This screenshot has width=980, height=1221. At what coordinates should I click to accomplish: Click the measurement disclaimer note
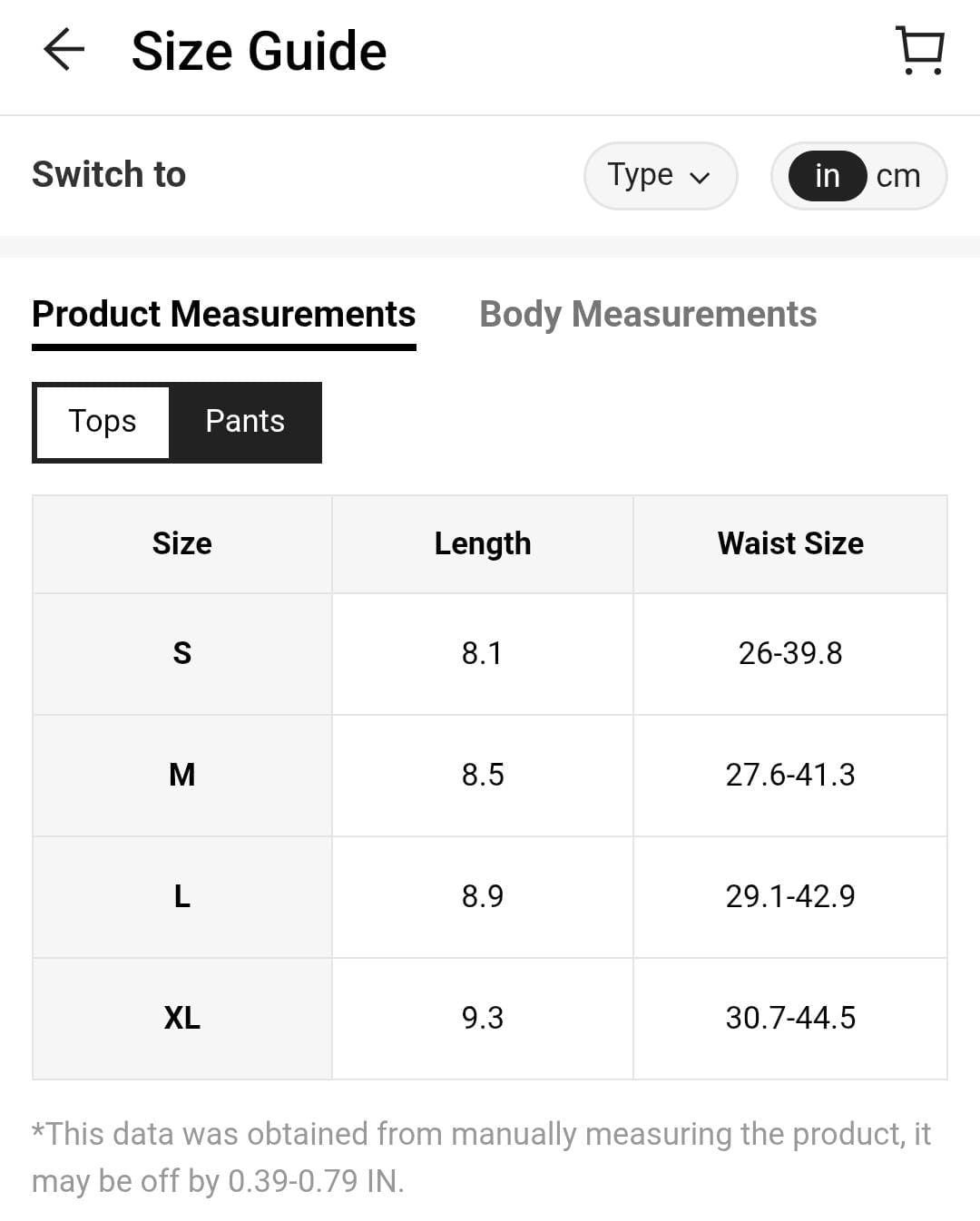(481, 1158)
